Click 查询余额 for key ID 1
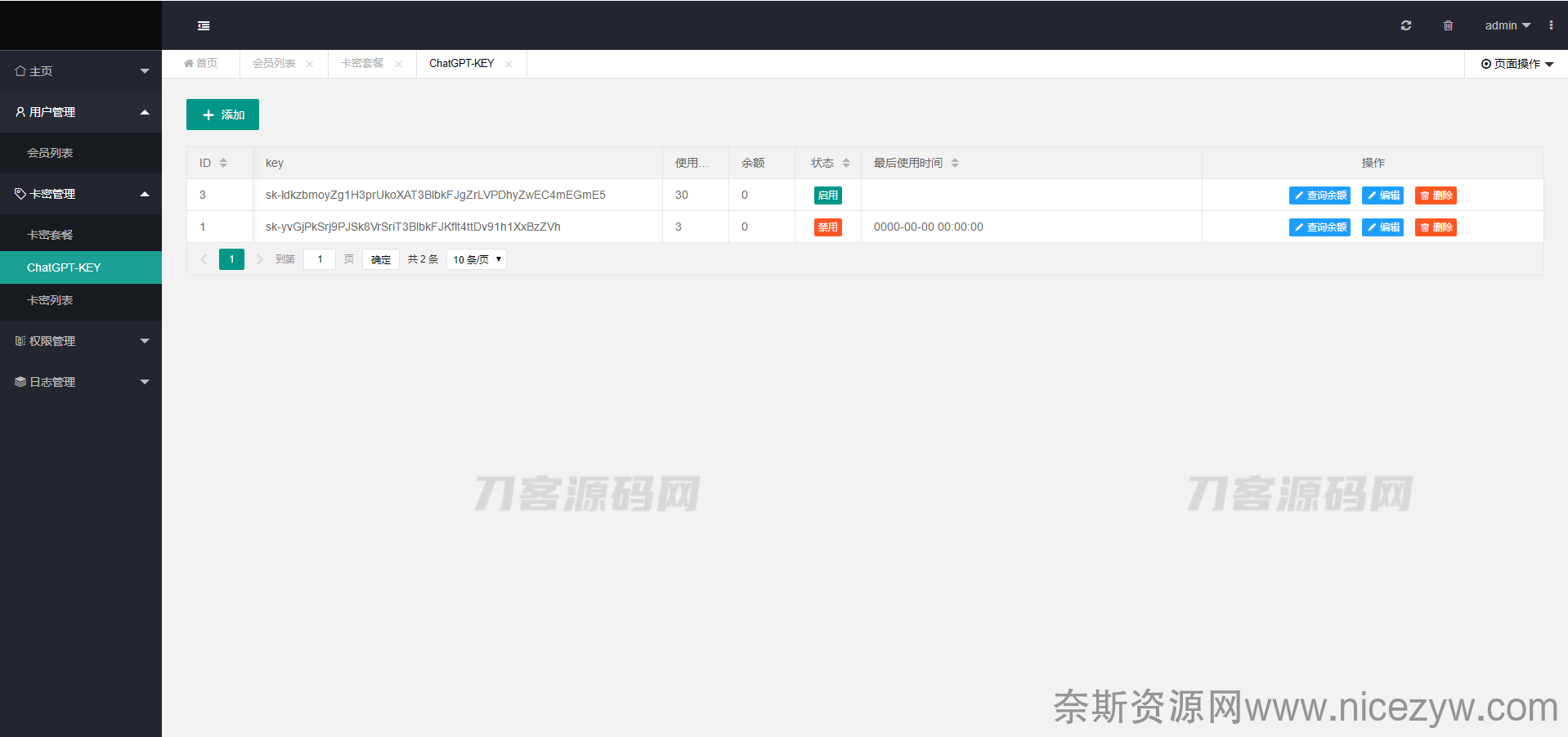1568x737 pixels. tap(1319, 227)
